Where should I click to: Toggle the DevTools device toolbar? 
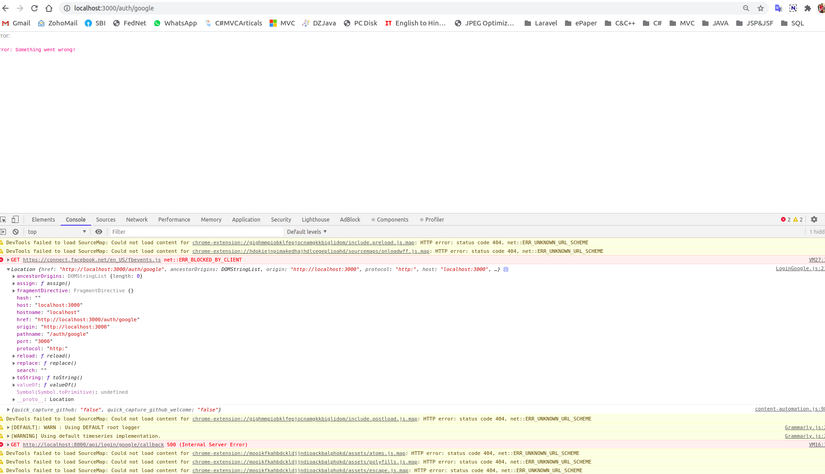coord(15,219)
